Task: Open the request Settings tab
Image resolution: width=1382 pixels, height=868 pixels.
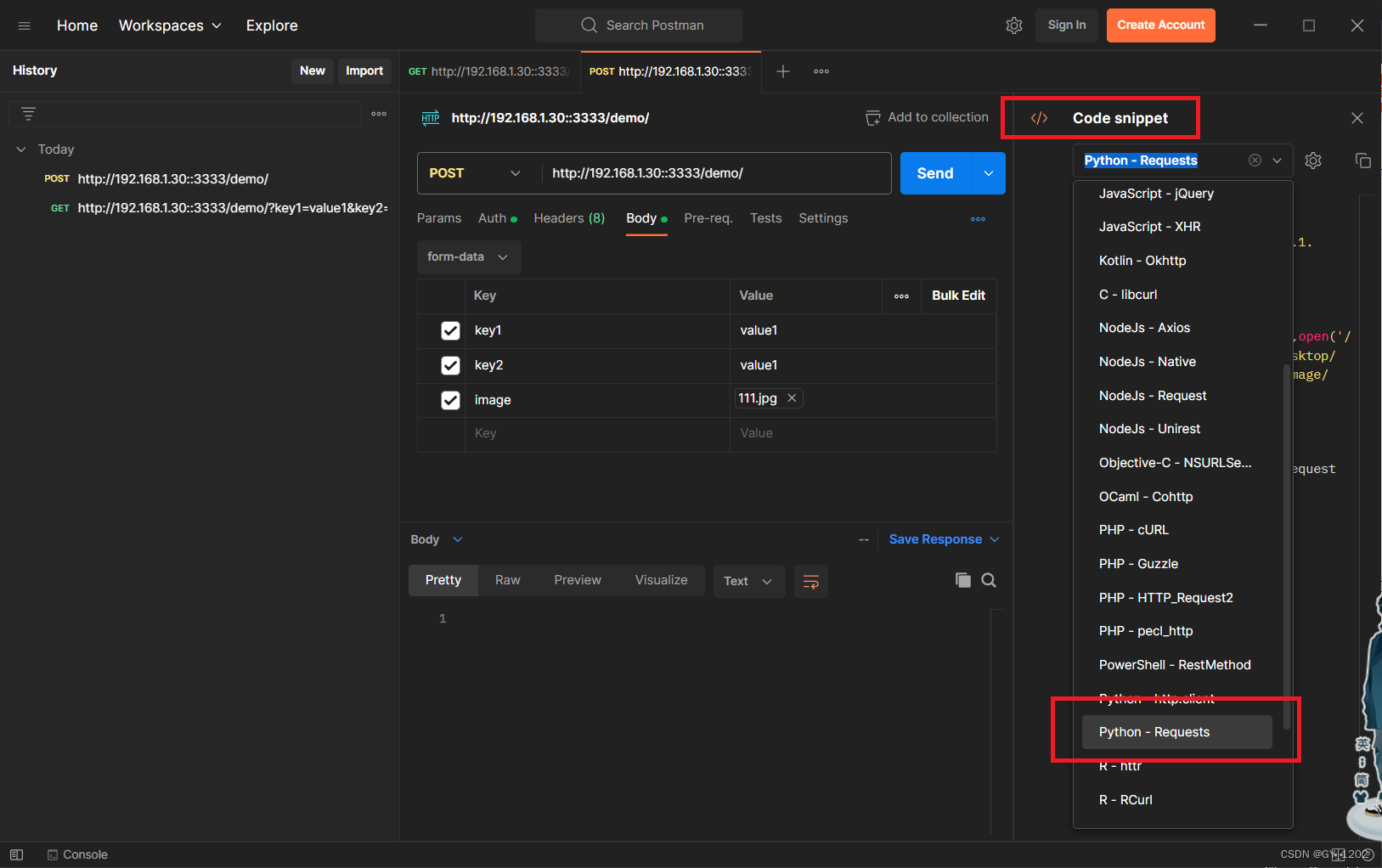Action: click(823, 218)
